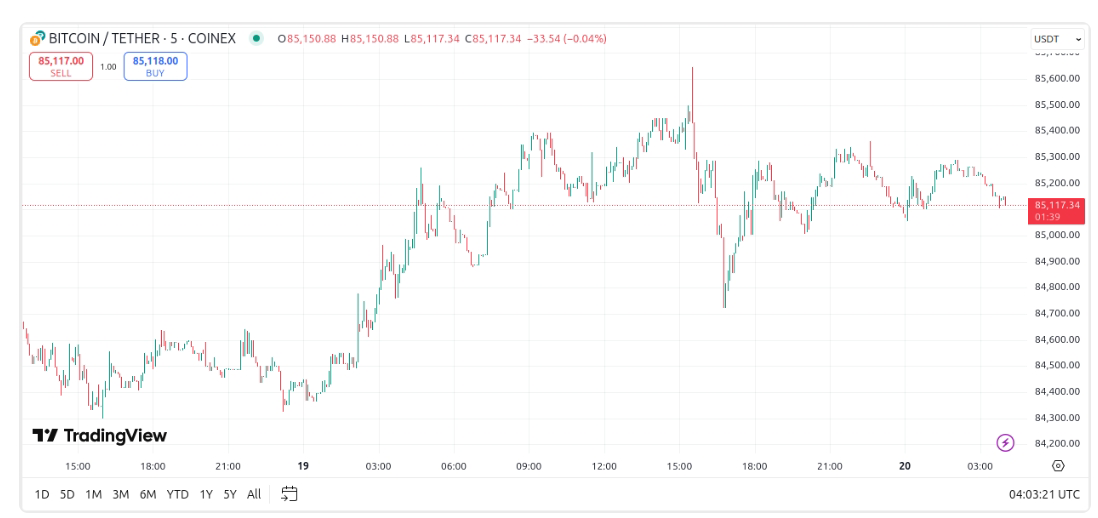Click the red 85,117.34 current price label
Screen dimensions: 1098x518
point(1058,210)
